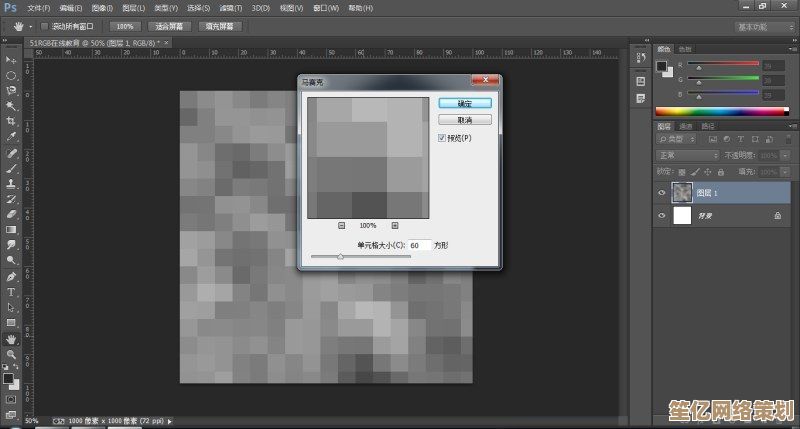This screenshot has height=429, width=800.
Task: Activate the Pen tool
Action: coord(11,276)
